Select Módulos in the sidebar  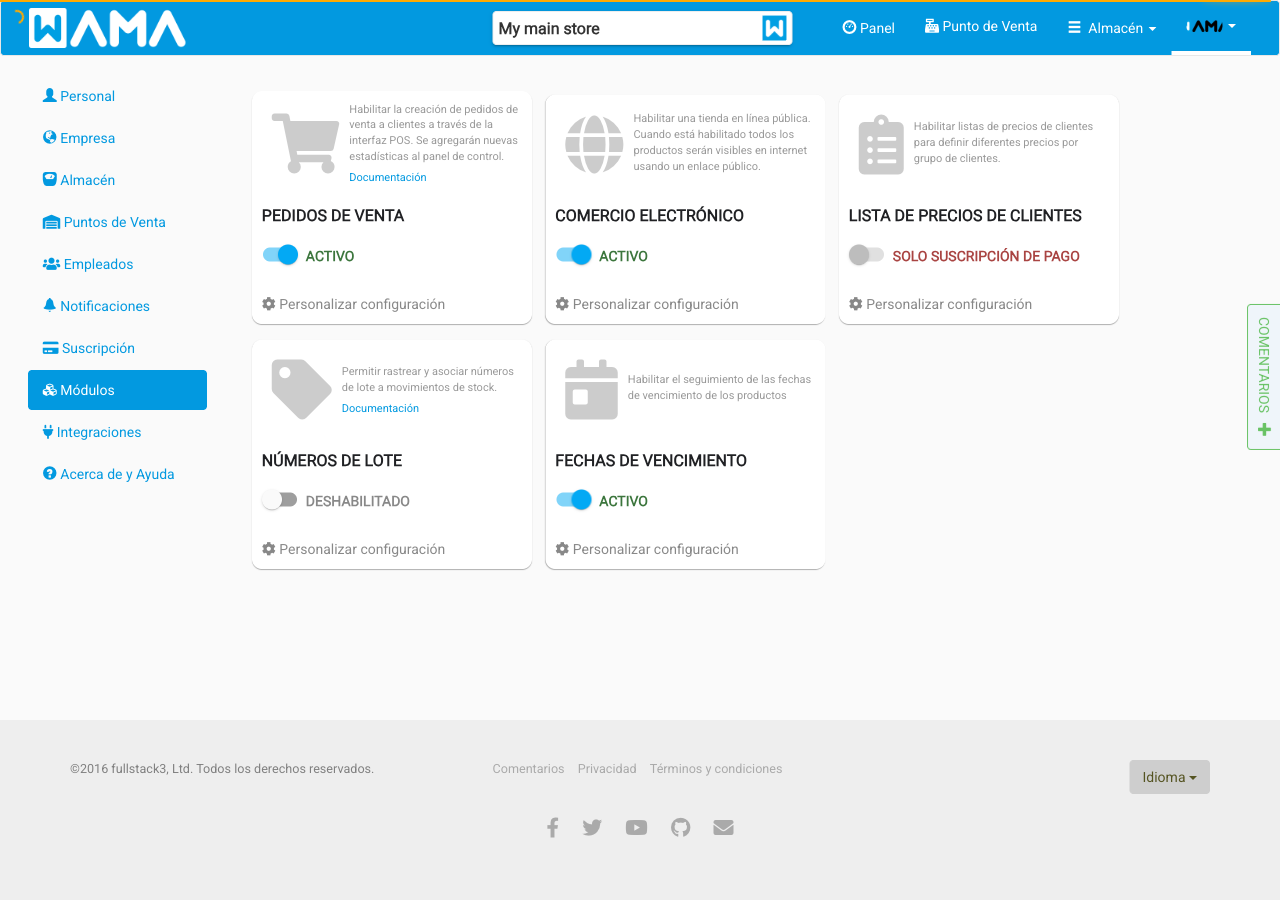point(117,390)
